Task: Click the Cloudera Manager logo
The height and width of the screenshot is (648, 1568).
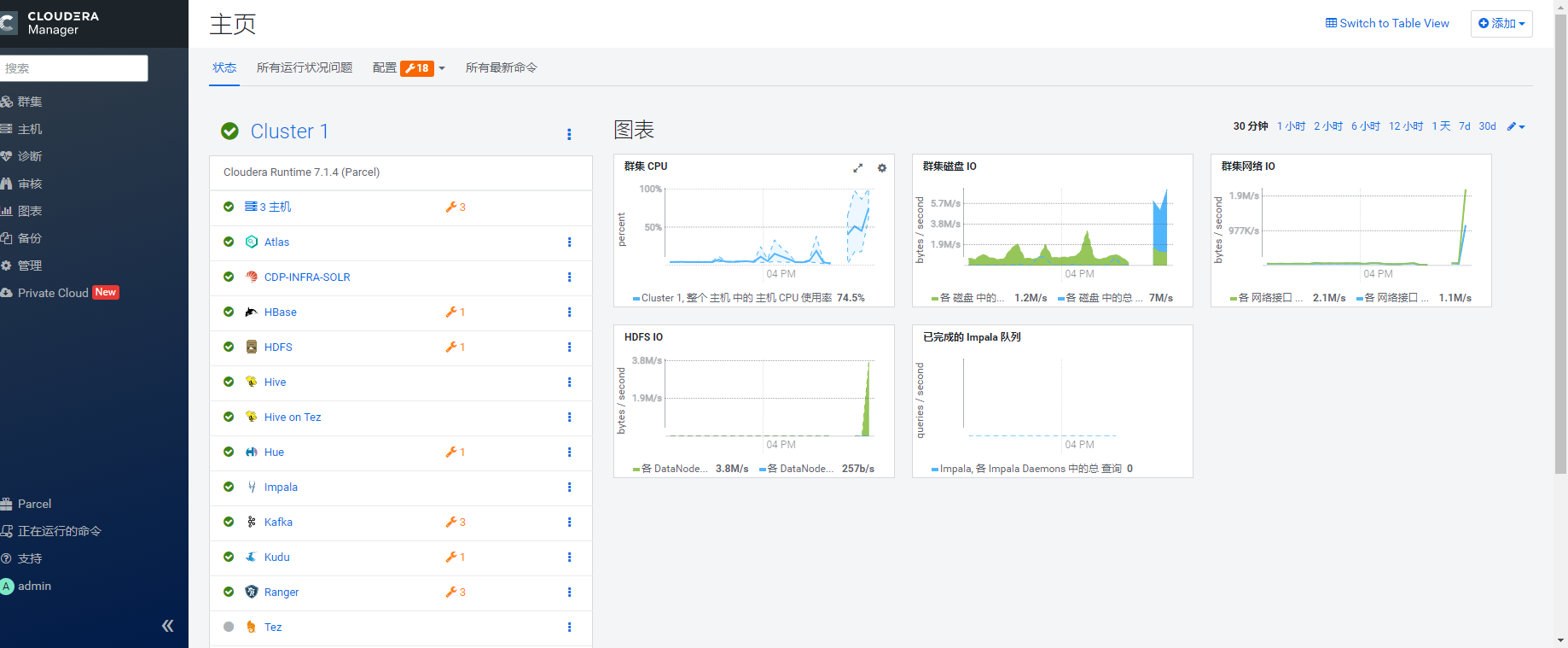Action: coord(51,23)
